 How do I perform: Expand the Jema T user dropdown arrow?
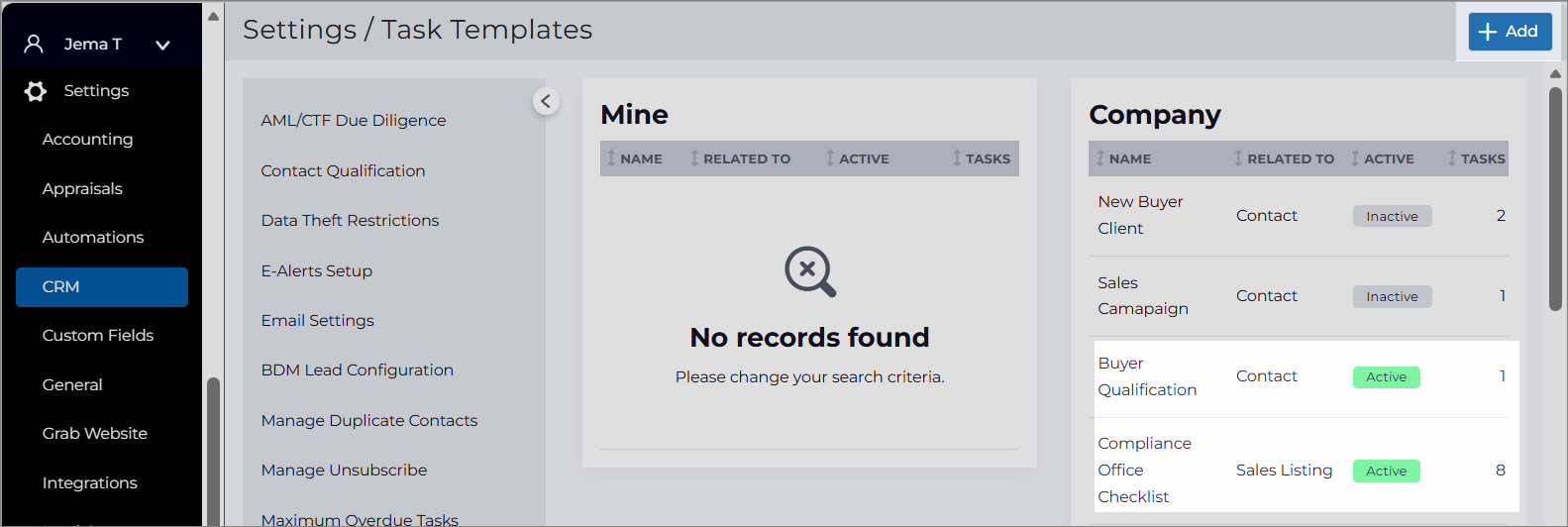[163, 45]
